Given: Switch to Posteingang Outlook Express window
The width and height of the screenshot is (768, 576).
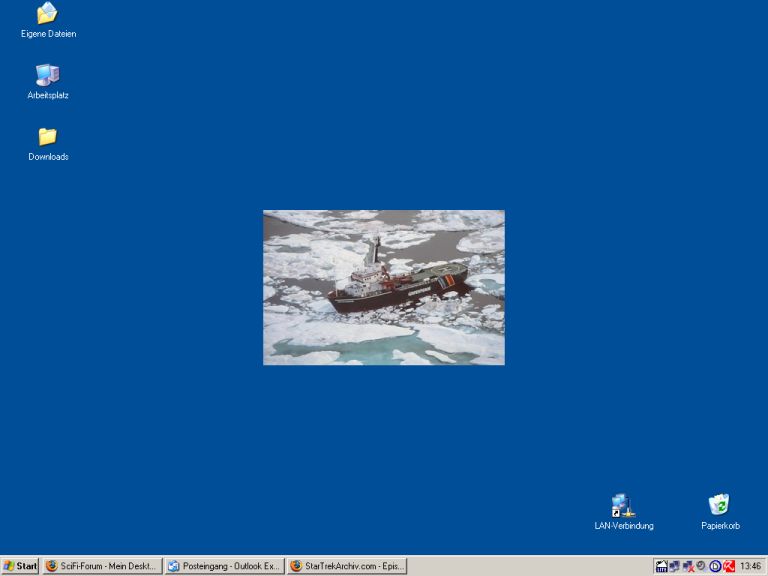Looking at the screenshot, I should (224, 566).
